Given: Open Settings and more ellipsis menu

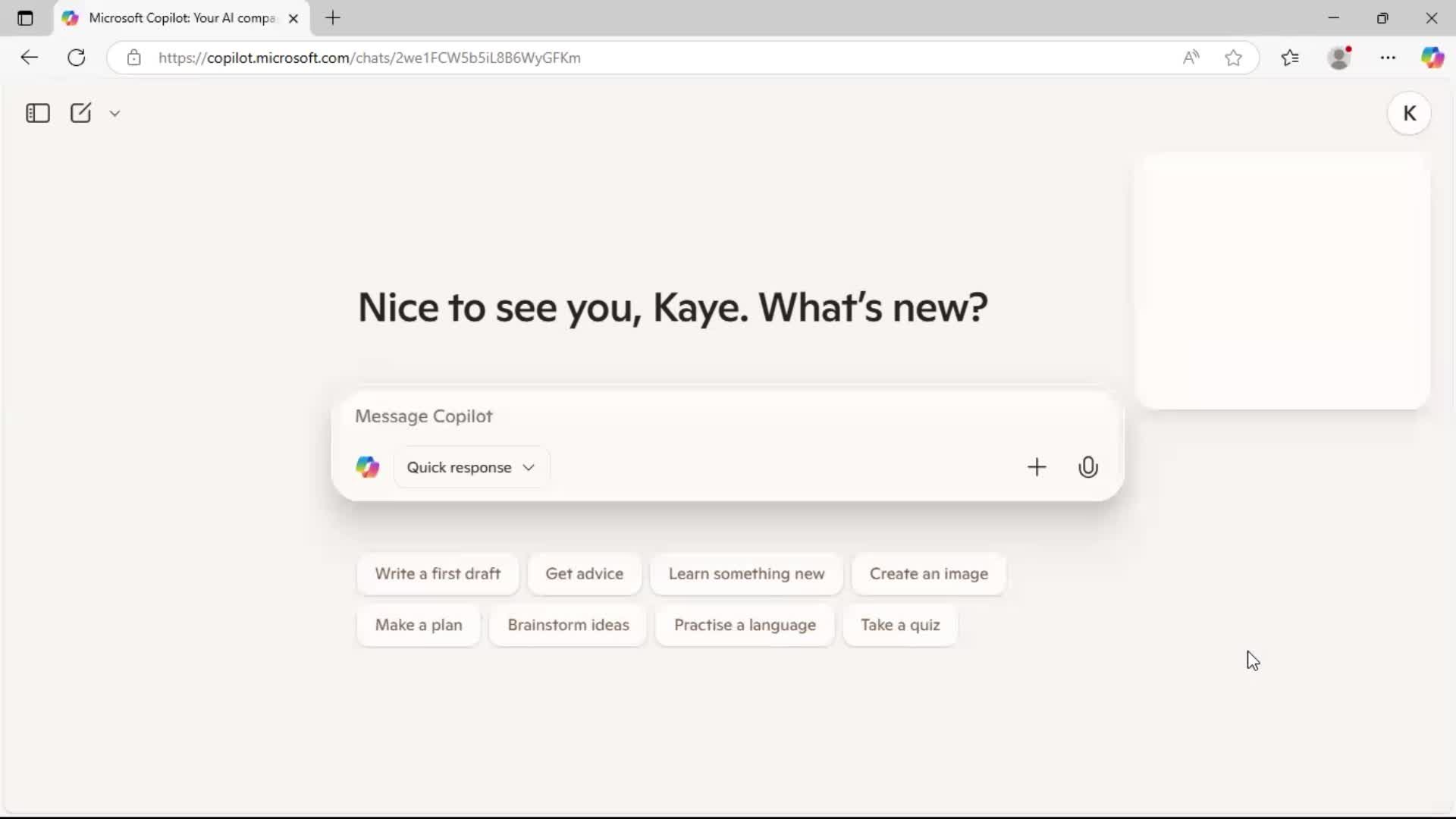Looking at the screenshot, I should (x=1388, y=58).
